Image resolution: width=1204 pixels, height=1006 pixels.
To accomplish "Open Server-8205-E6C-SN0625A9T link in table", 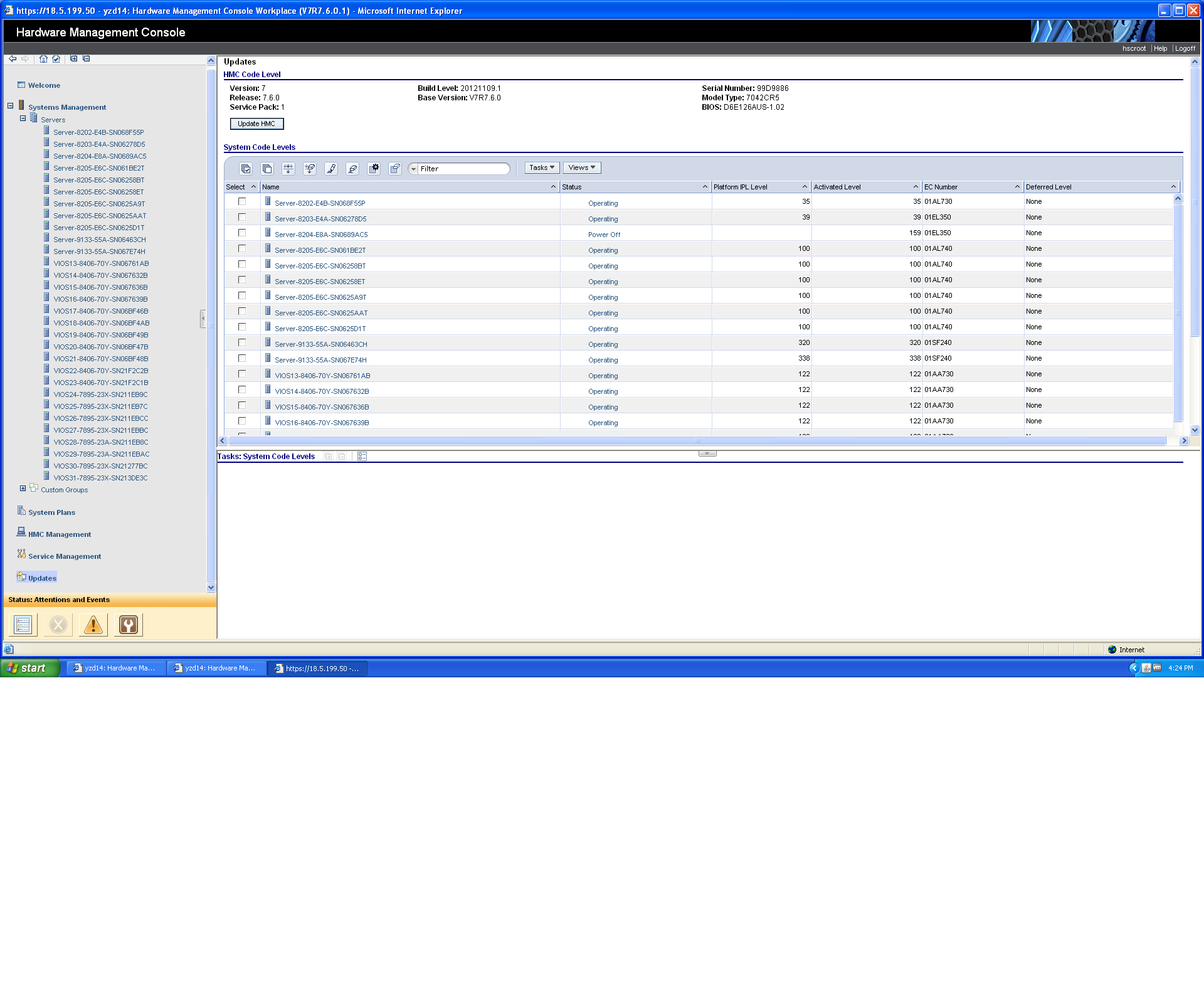I will [320, 298].
